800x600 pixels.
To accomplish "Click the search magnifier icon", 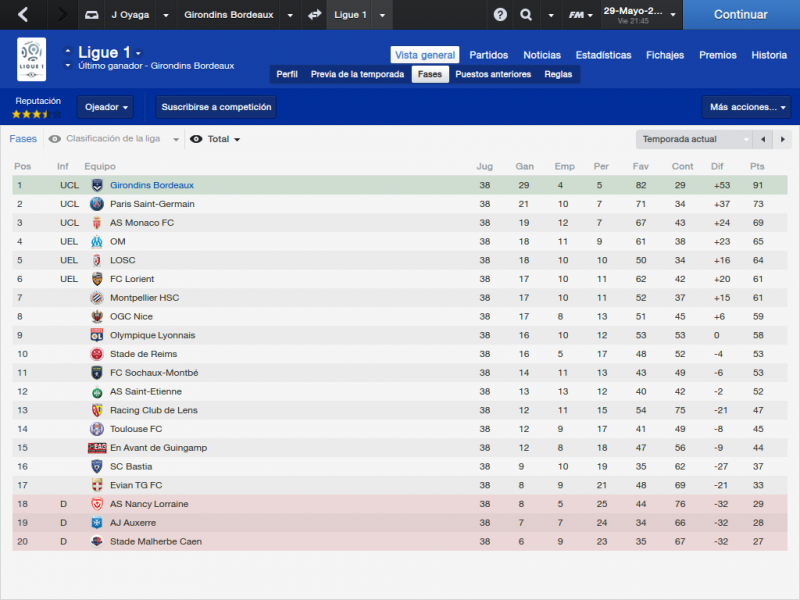I will click(x=526, y=15).
